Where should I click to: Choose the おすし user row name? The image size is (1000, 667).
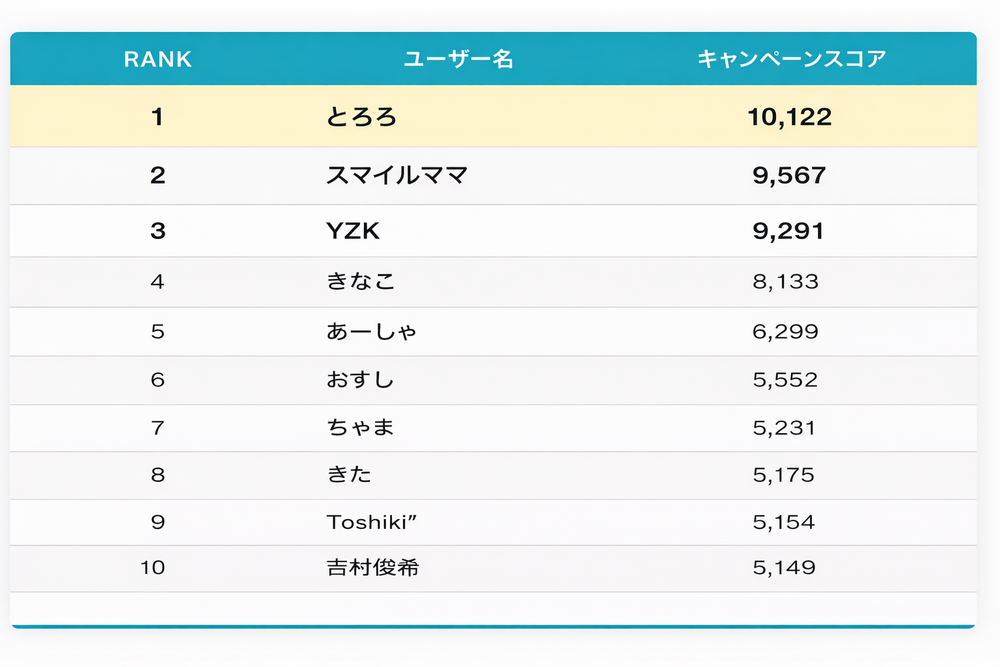[x=360, y=380]
